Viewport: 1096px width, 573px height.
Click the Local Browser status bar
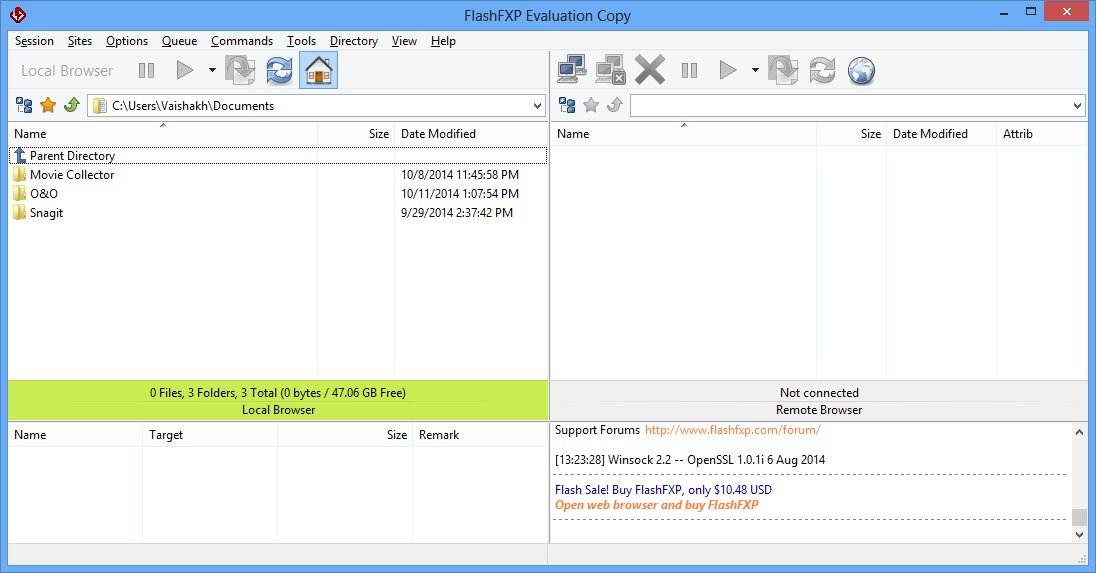278,401
